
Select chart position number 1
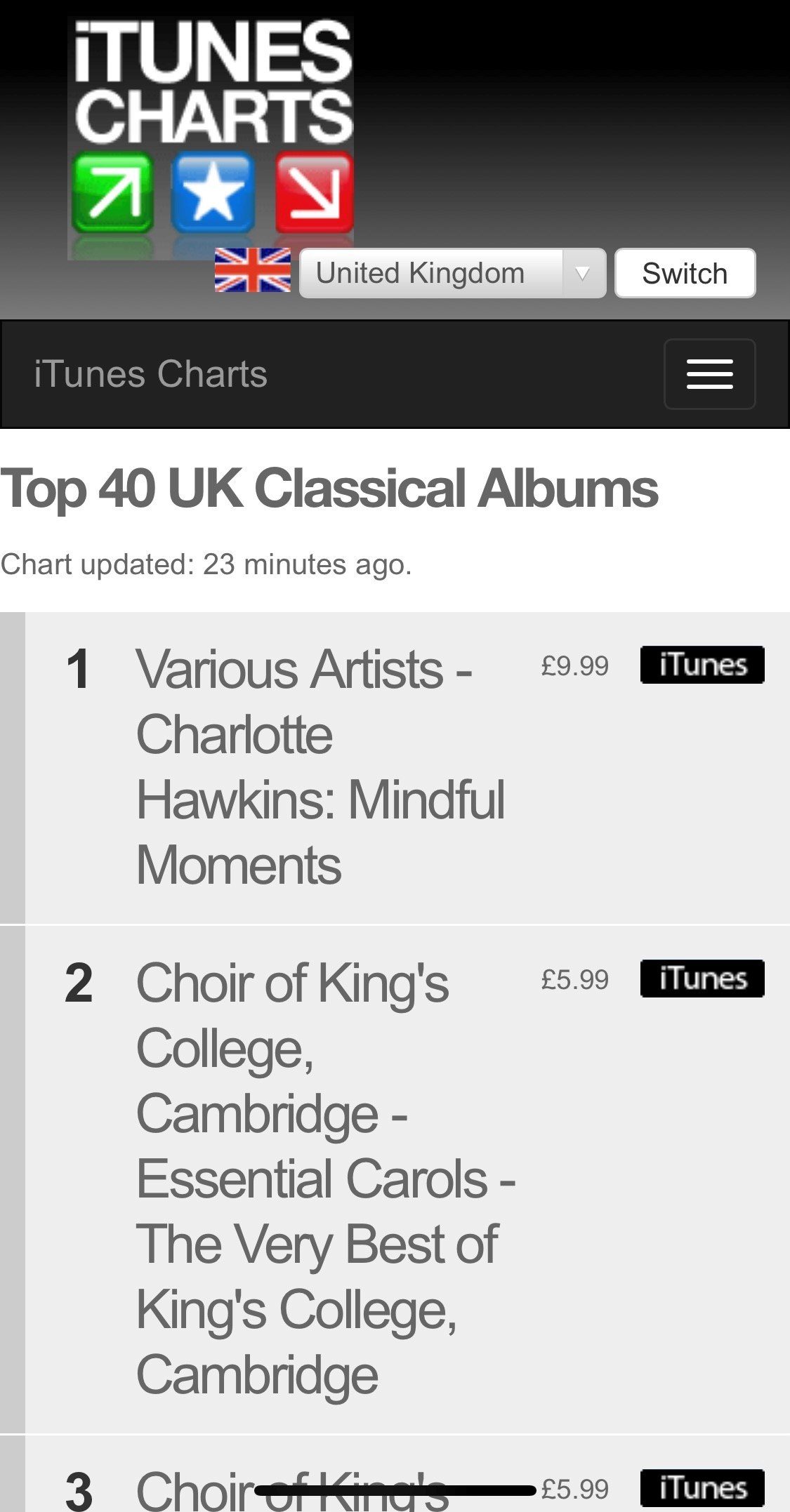coord(77,669)
